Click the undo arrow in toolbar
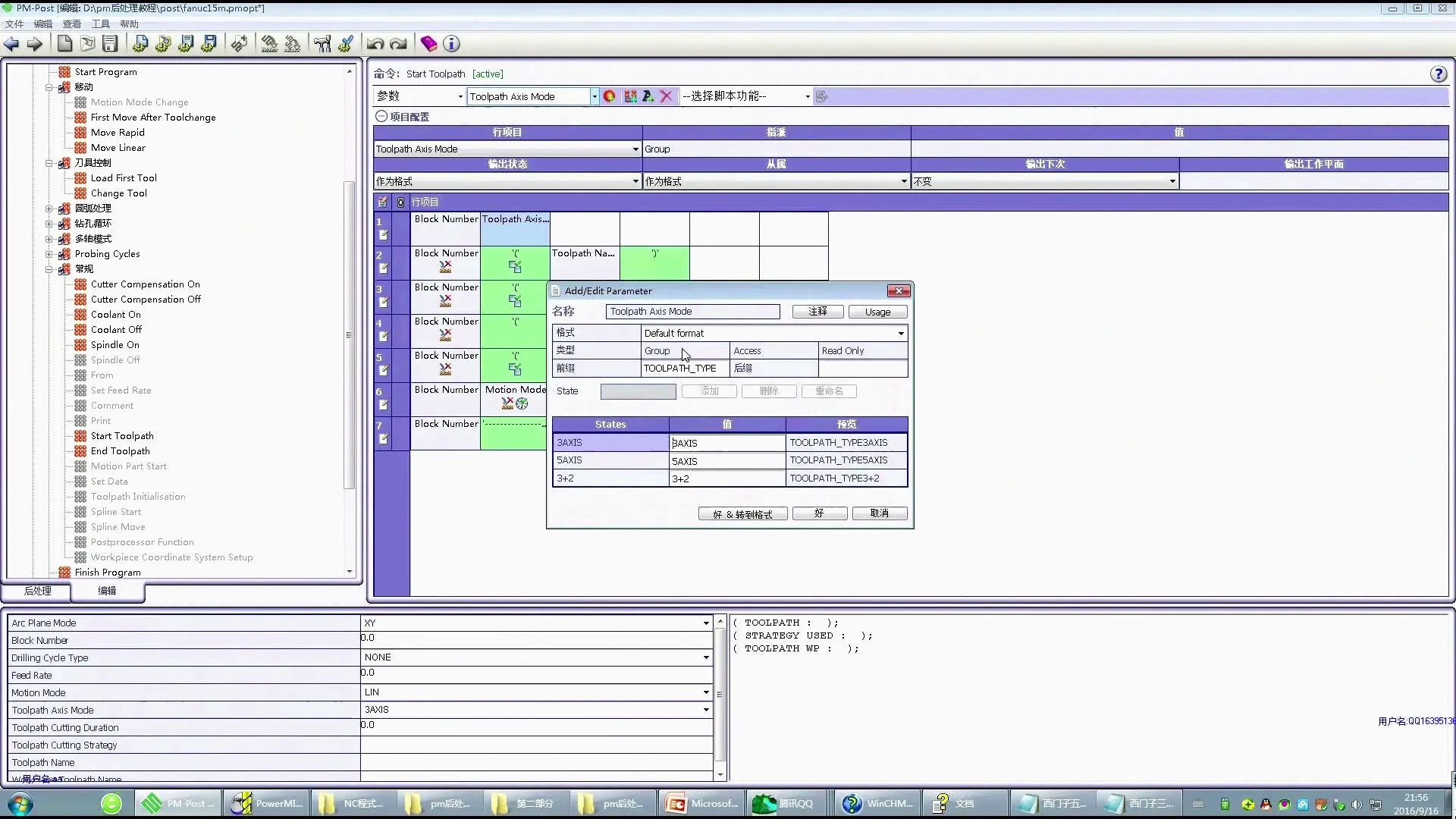Screen dimensions: 1456x819 375,44
